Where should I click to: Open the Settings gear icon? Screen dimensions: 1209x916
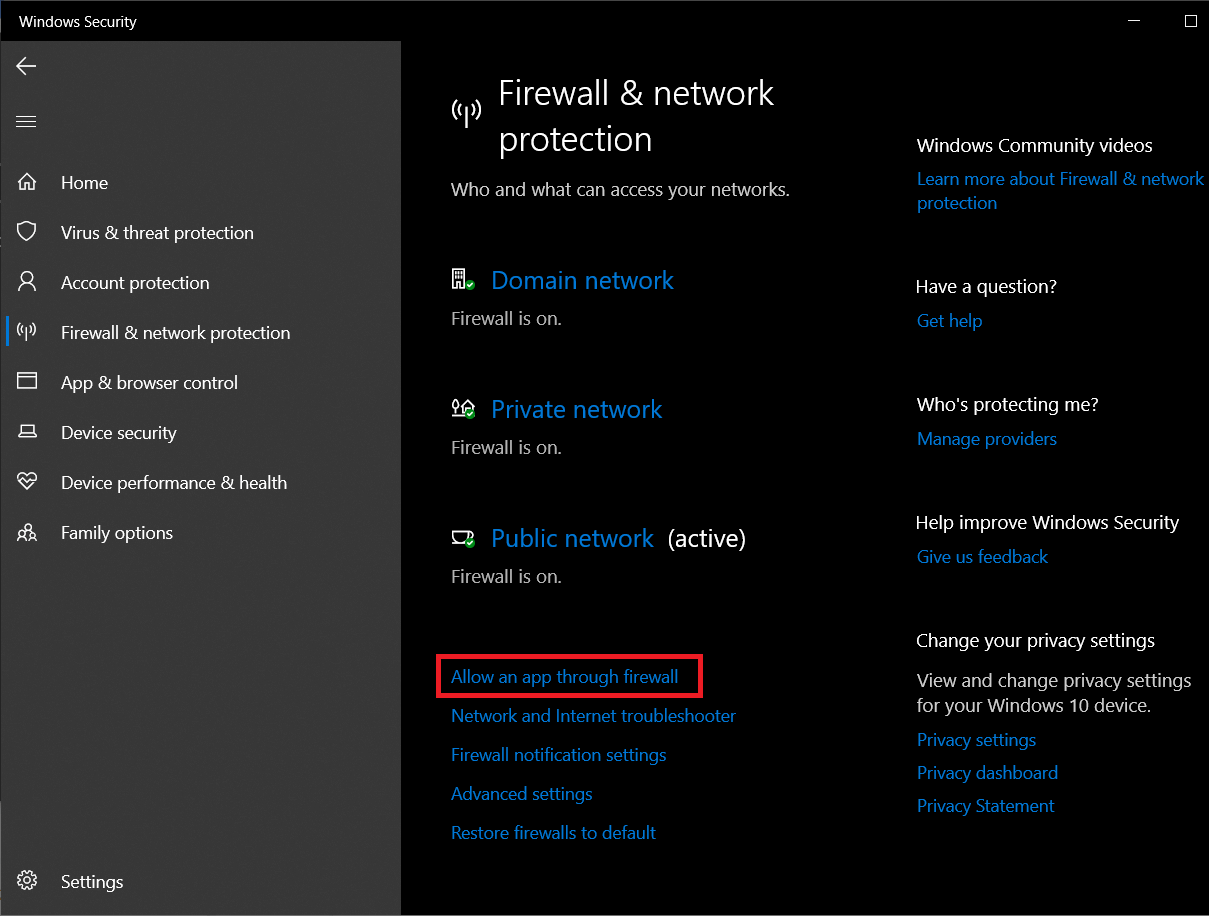click(x=27, y=881)
